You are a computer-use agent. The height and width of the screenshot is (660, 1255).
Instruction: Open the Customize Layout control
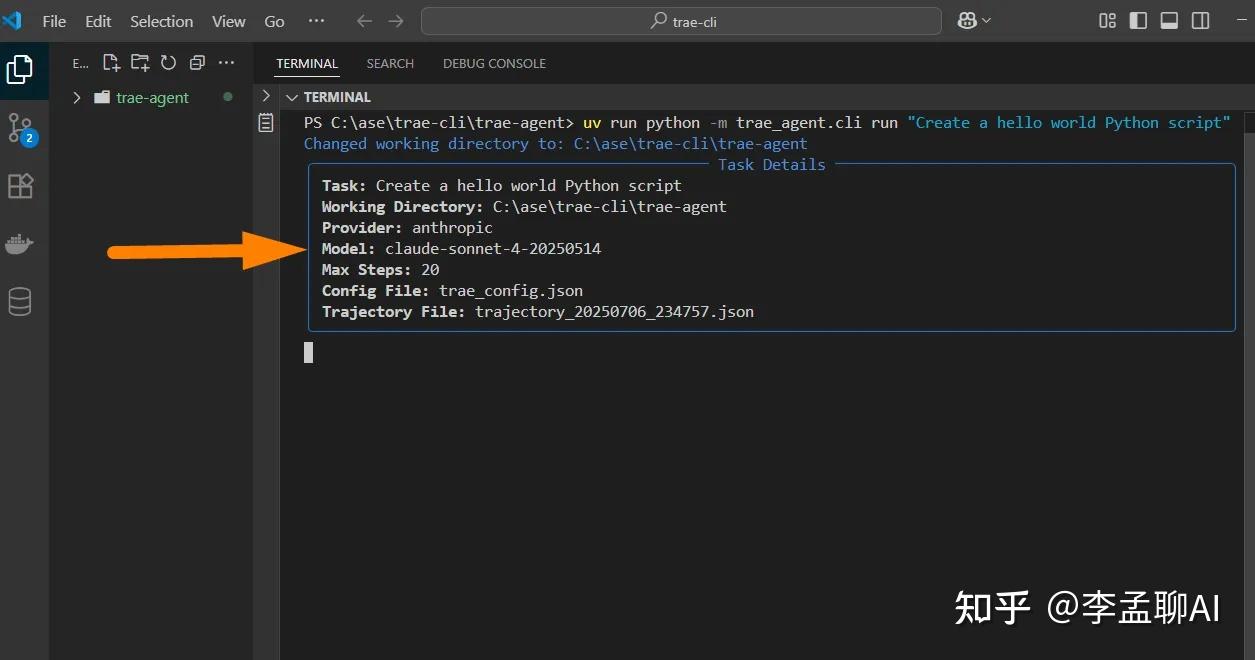point(1106,20)
